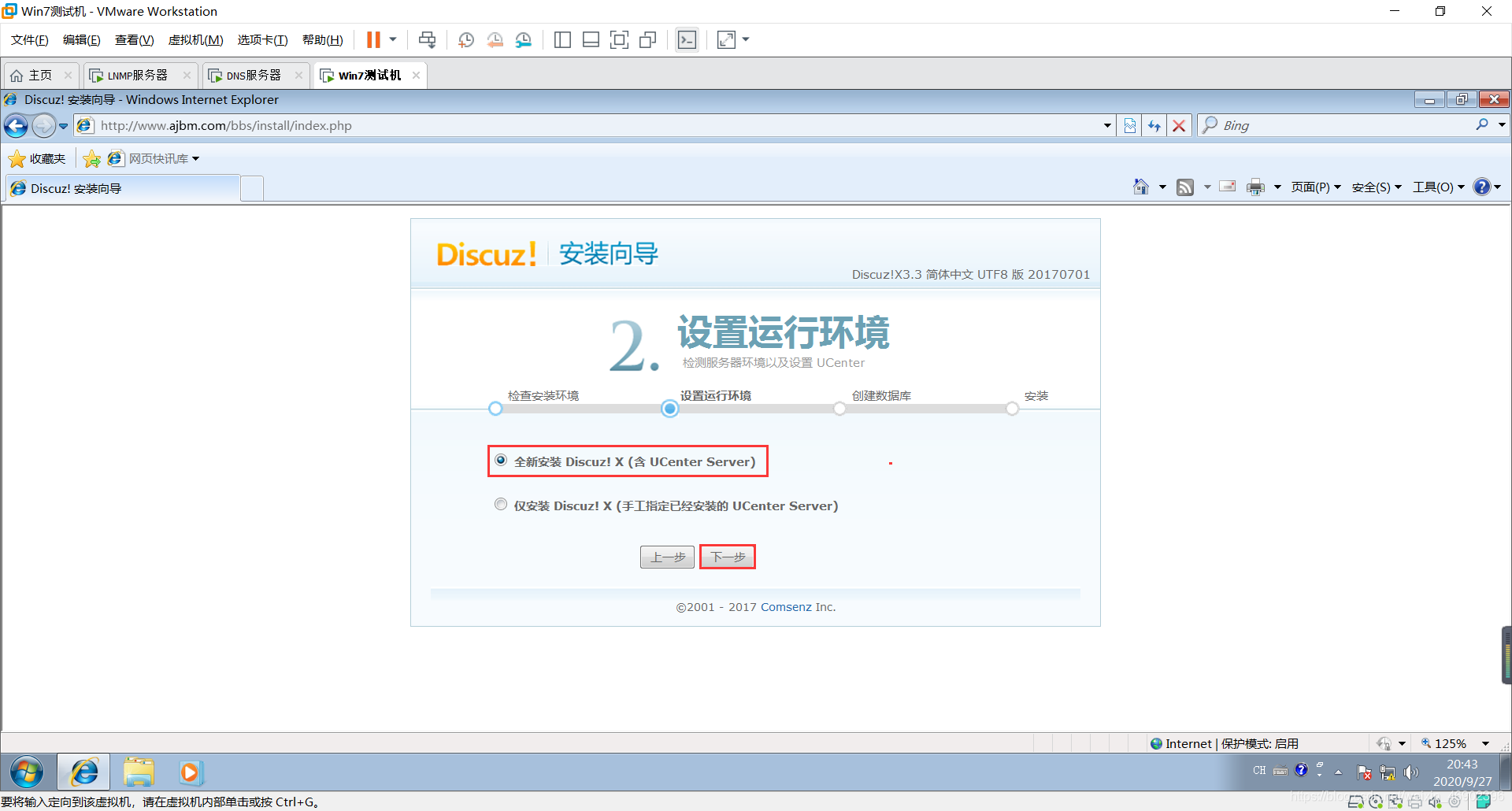Click the add to favorites bar icon
The width and height of the screenshot is (1512, 811).
click(x=92, y=158)
